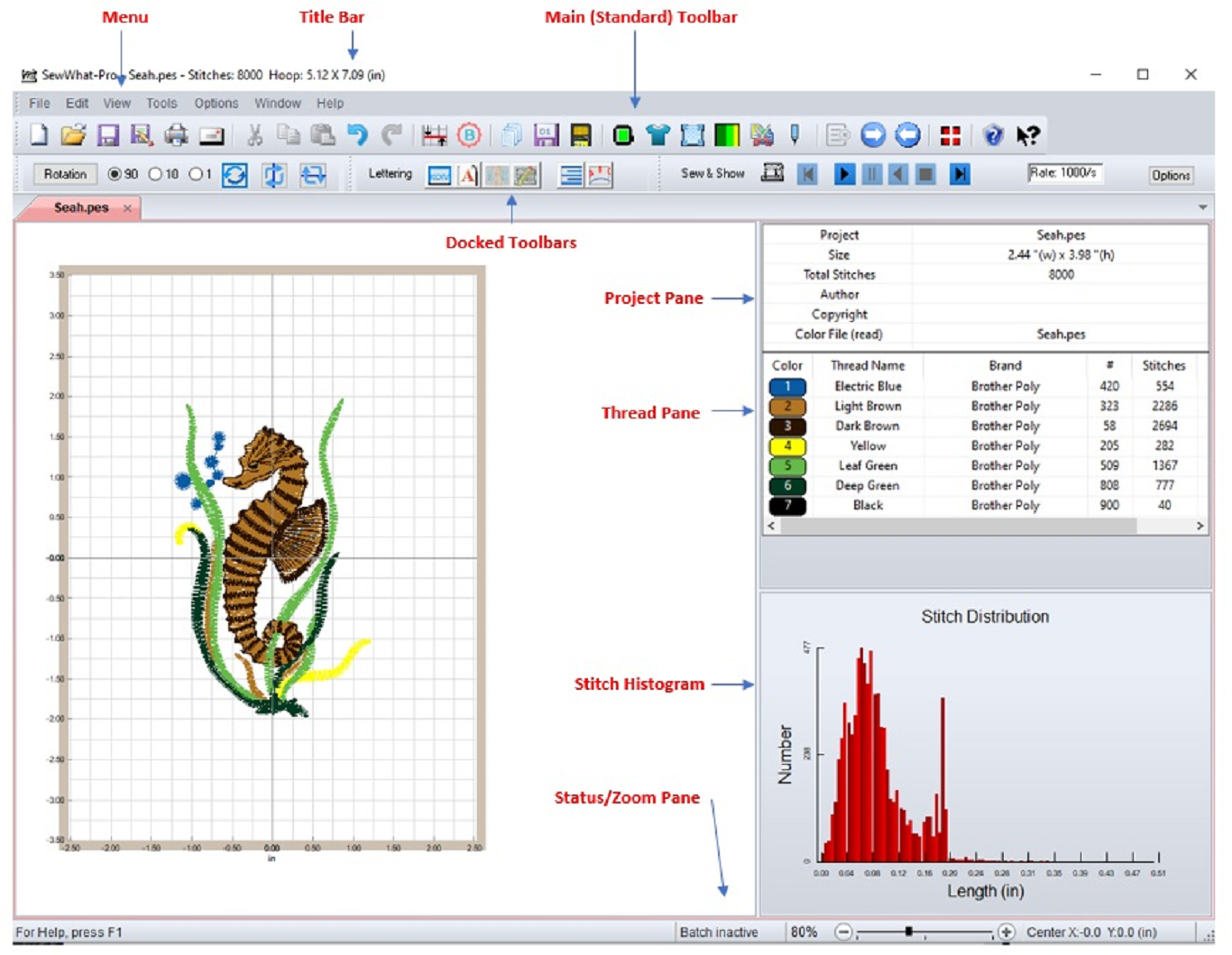The width and height of the screenshot is (1232, 955).
Task: Open the tab list dropdown arrow on tab bar
Action: (x=1203, y=207)
